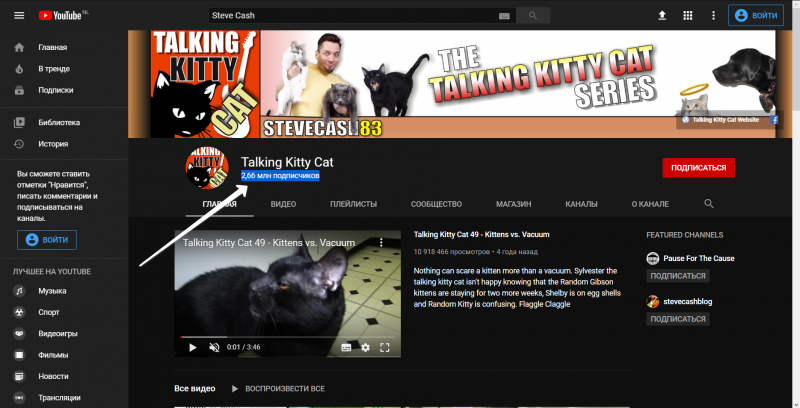Click the video progress bar
Image resolution: width=800 pixels, height=408 pixels.
287,337
